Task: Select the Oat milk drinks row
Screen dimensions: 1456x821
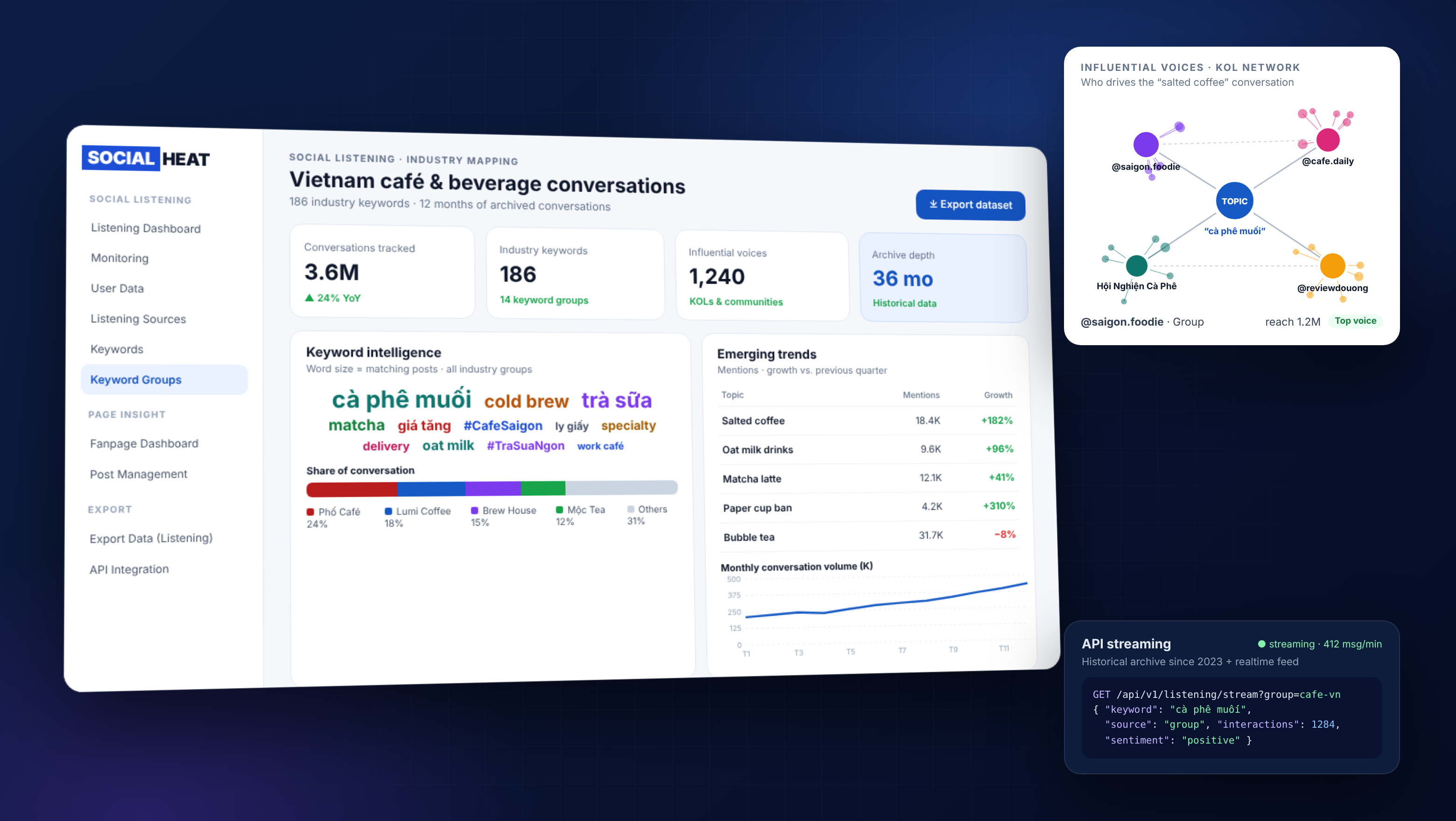Action: [868, 449]
